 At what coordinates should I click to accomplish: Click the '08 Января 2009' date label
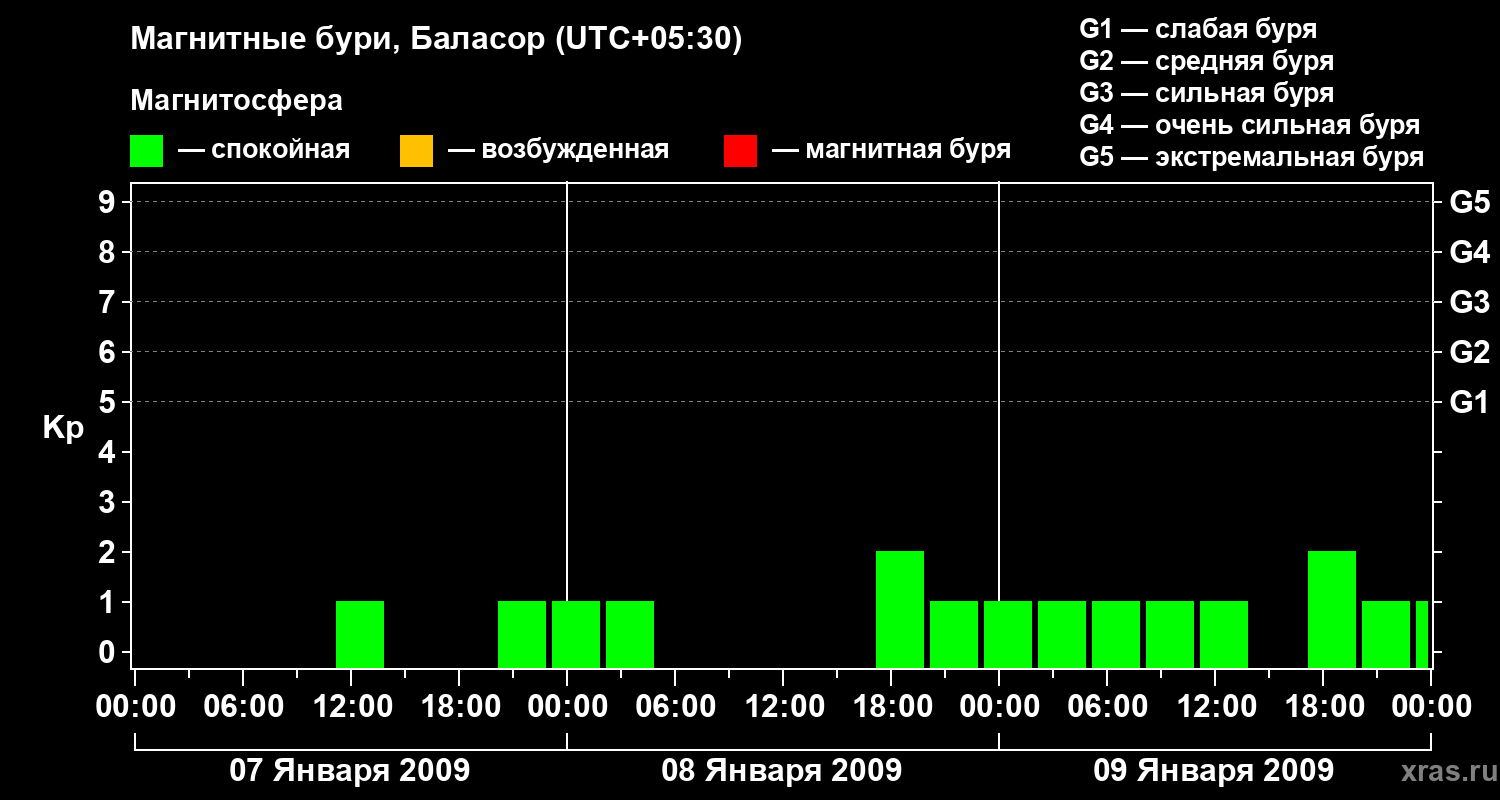click(782, 770)
